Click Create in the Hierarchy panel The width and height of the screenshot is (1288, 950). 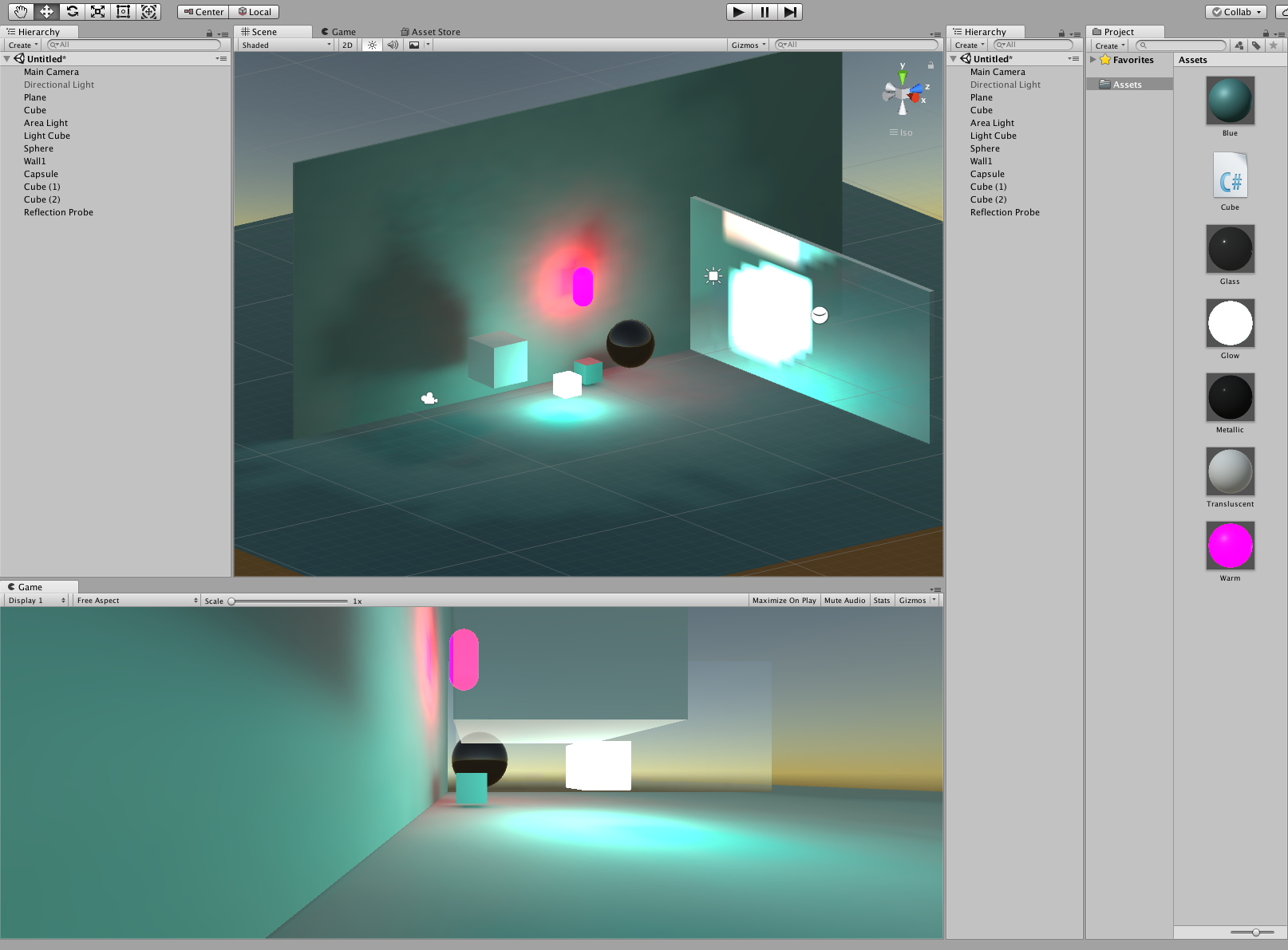click(x=21, y=45)
